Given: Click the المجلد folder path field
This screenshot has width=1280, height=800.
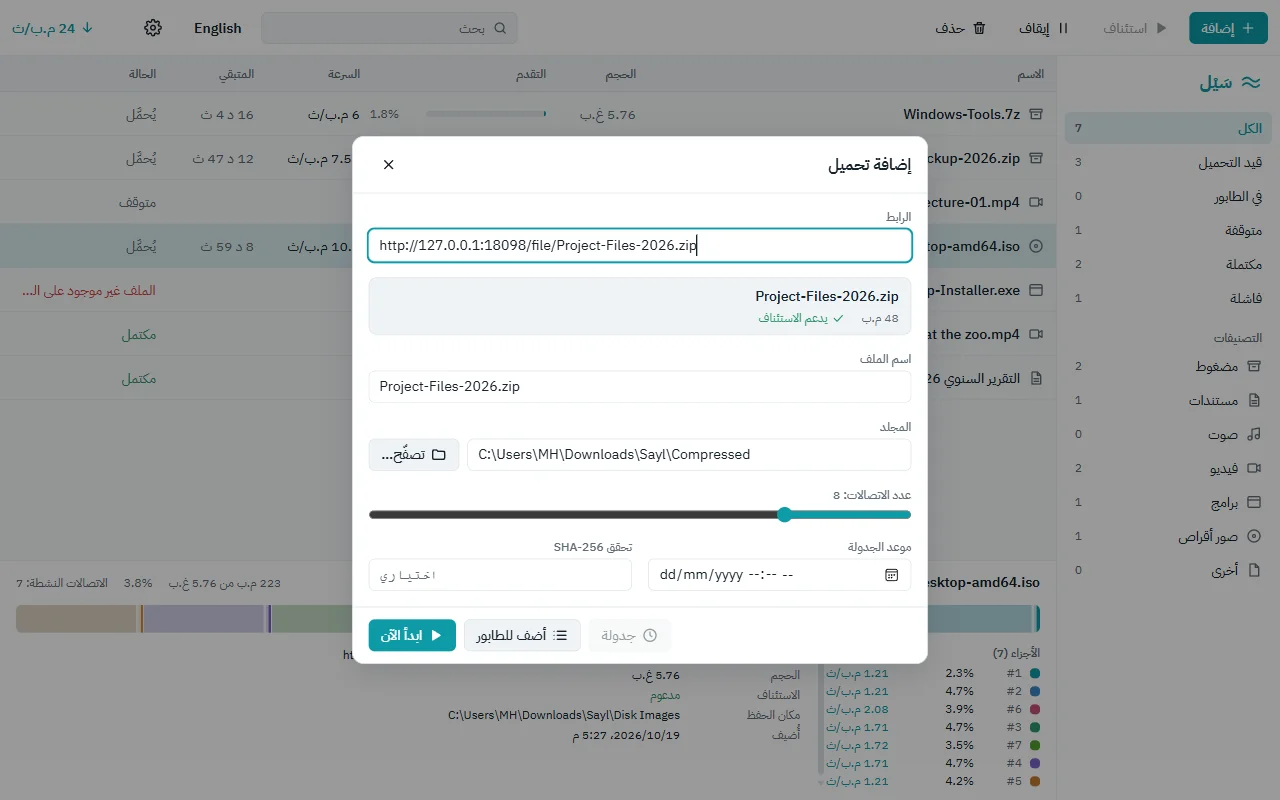Looking at the screenshot, I should (x=689, y=455).
